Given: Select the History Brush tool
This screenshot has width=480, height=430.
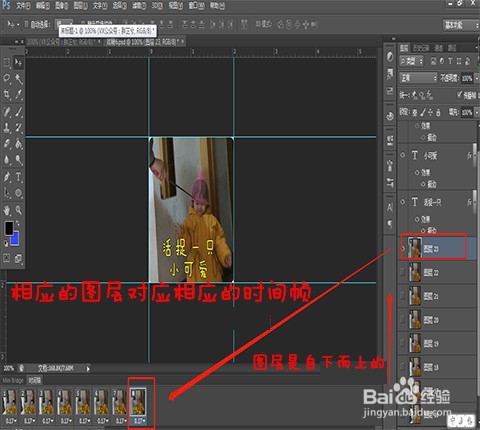Looking at the screenshot, I should tap(18, 127).
